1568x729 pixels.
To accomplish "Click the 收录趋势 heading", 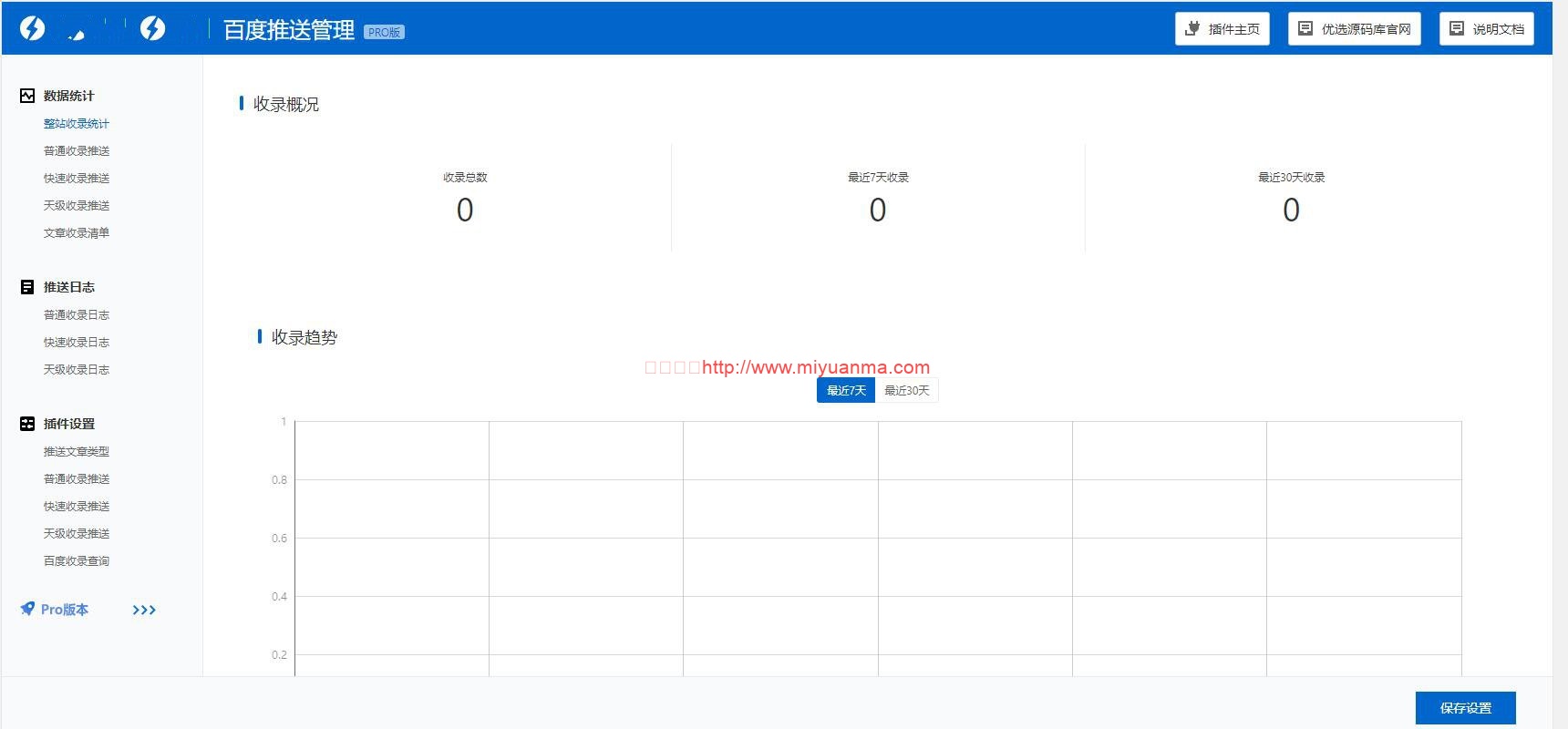I will click(304, 338).
